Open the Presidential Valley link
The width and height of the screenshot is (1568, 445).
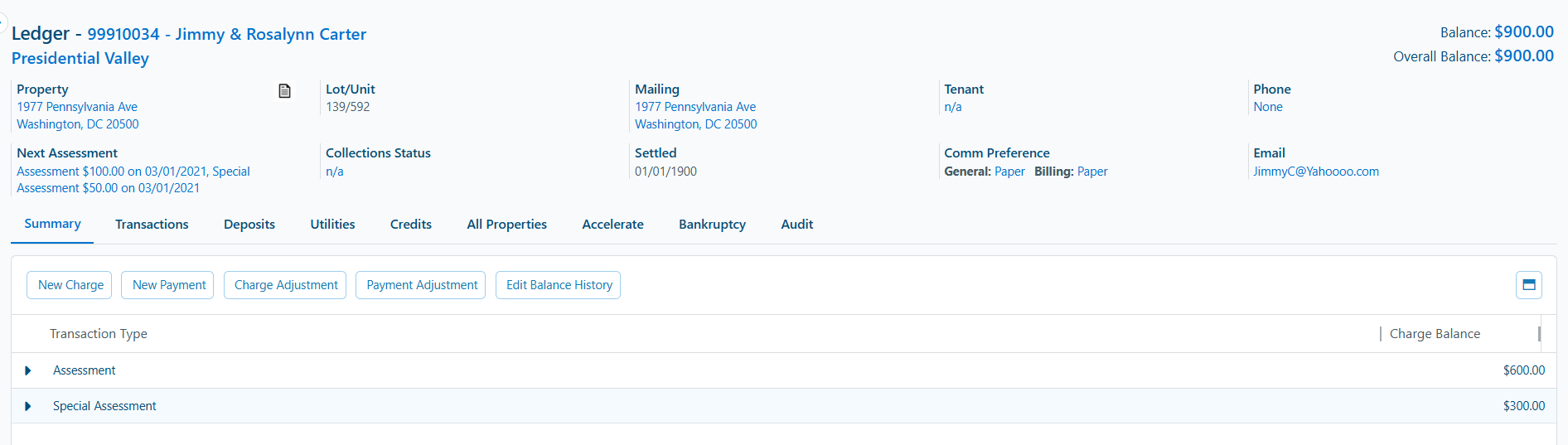[80, 59]
